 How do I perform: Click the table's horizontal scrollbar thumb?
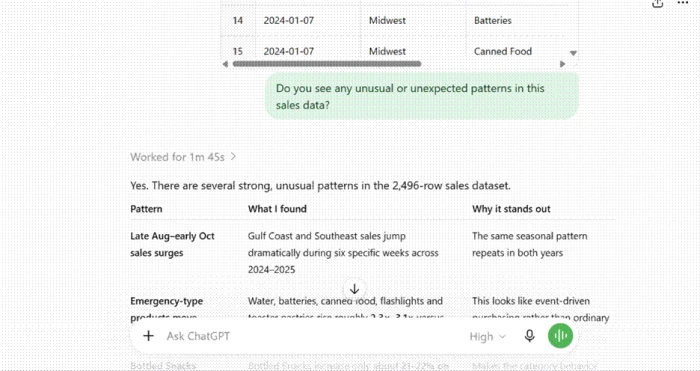pos(327,64)
